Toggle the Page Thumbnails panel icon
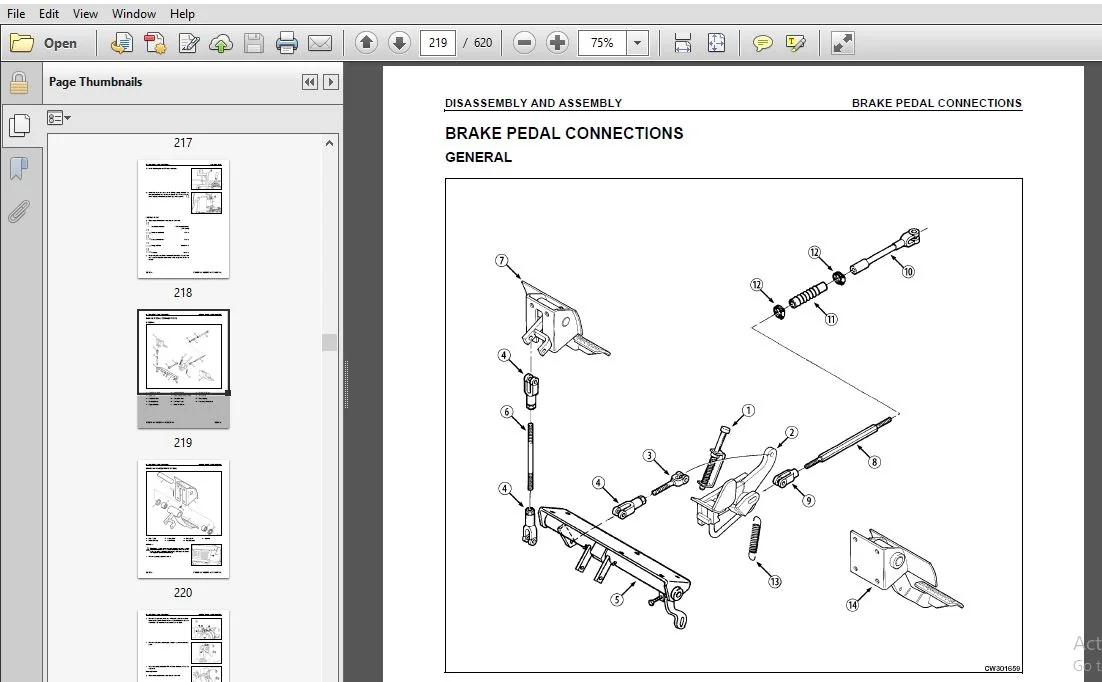Viewport: 1102px width, 682px height. (19, 125)
